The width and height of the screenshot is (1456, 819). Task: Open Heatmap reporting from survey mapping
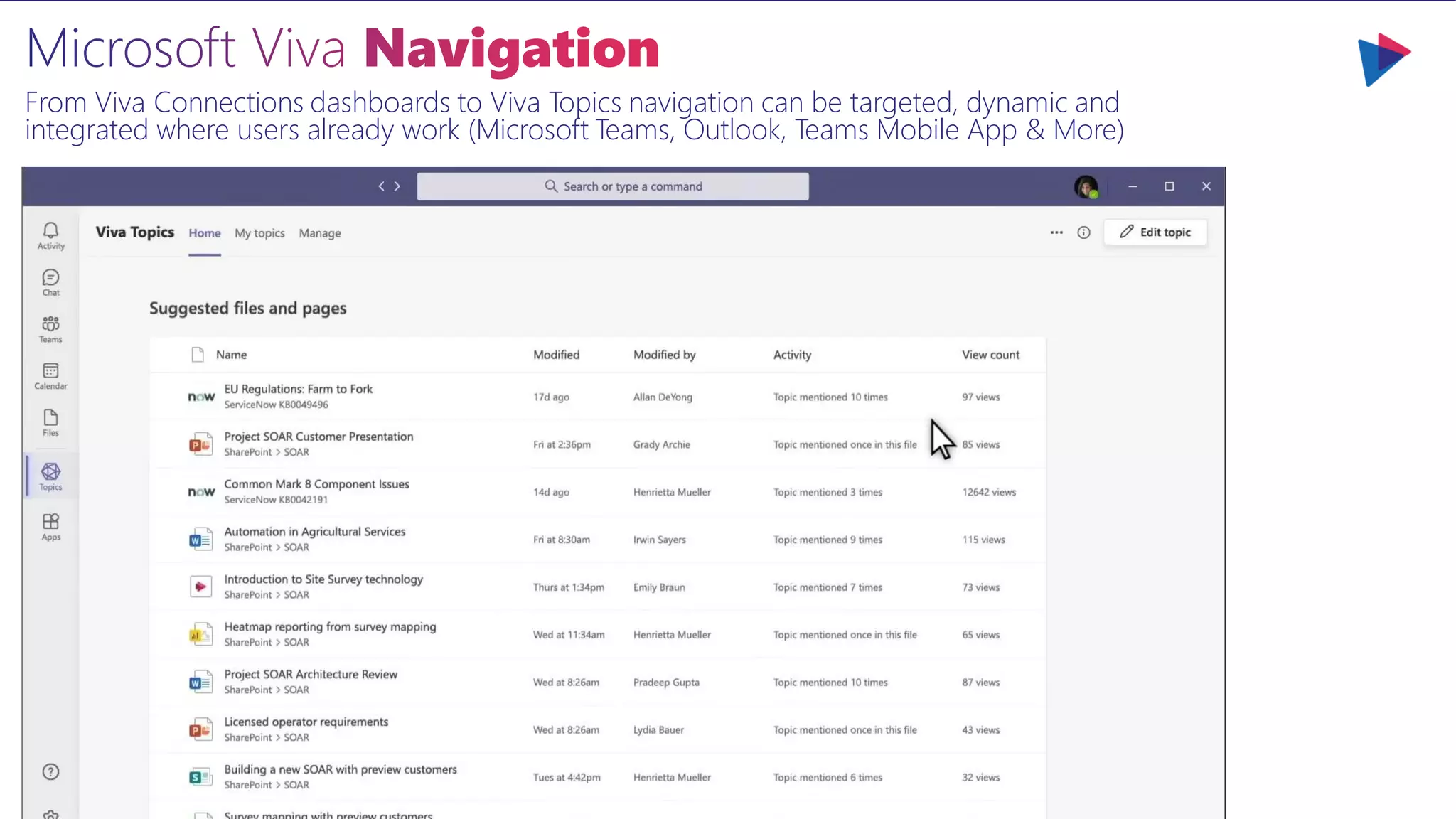click(x=330, y=627)
